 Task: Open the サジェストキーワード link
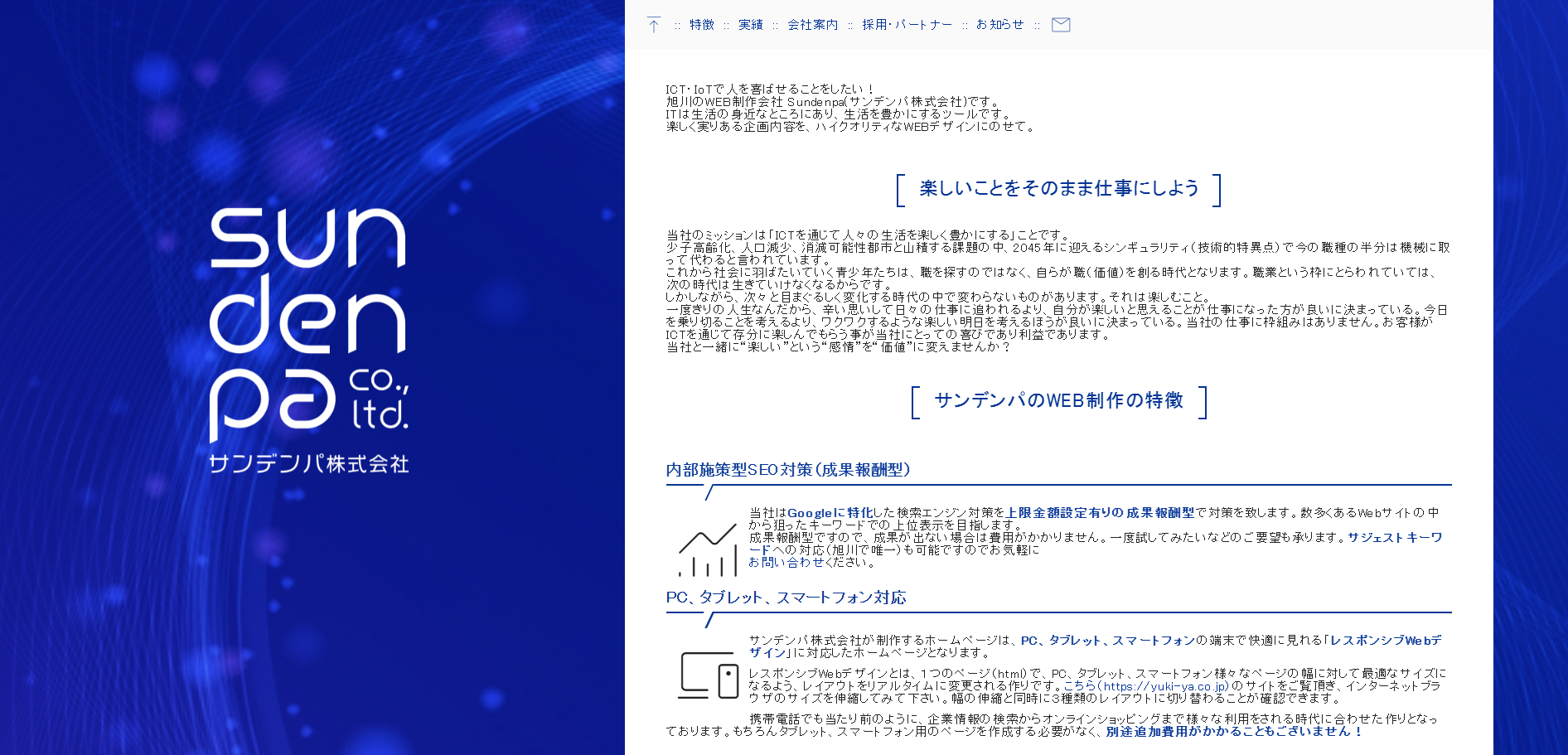1394,538
